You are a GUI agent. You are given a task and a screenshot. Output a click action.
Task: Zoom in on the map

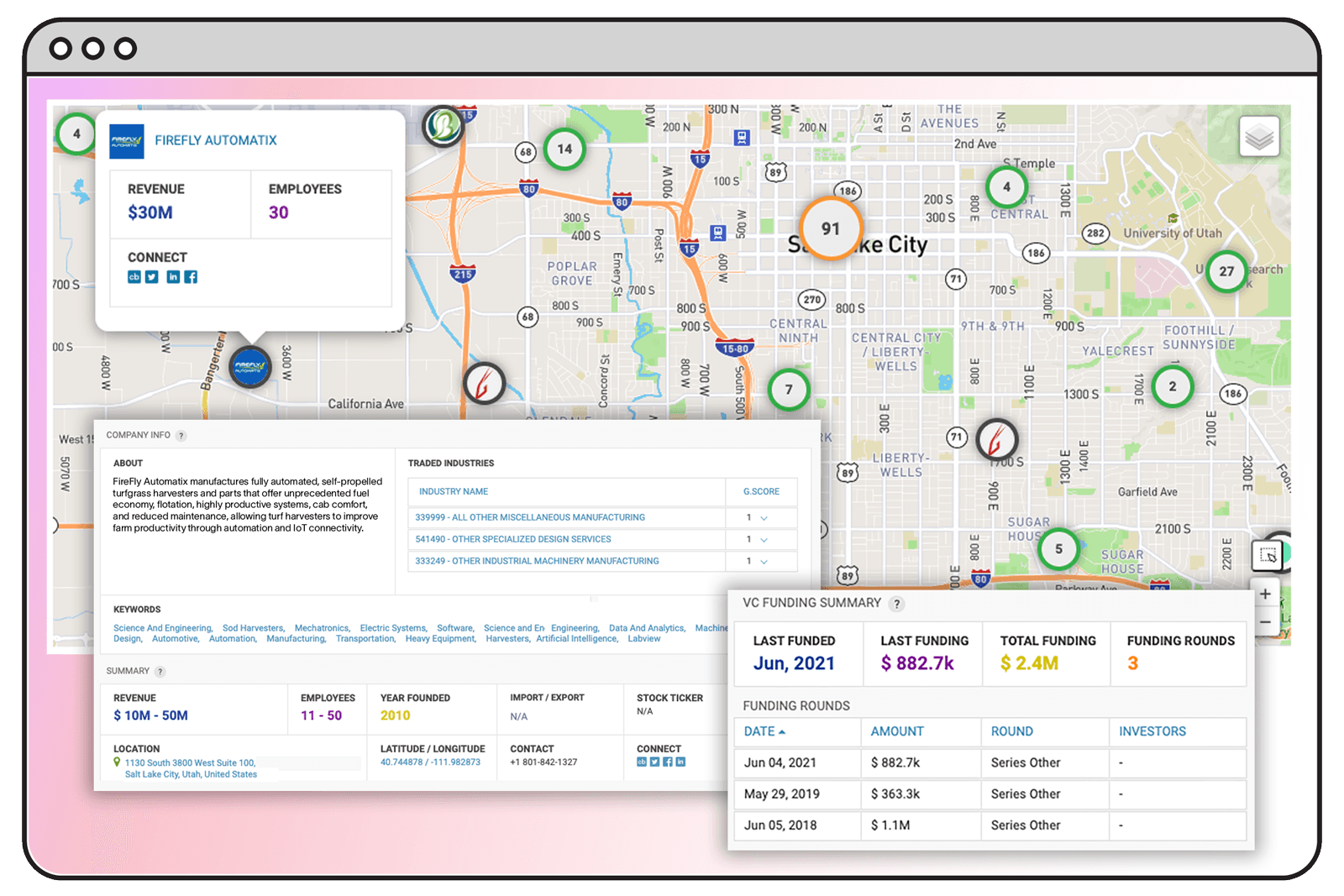click(1265, 594)
